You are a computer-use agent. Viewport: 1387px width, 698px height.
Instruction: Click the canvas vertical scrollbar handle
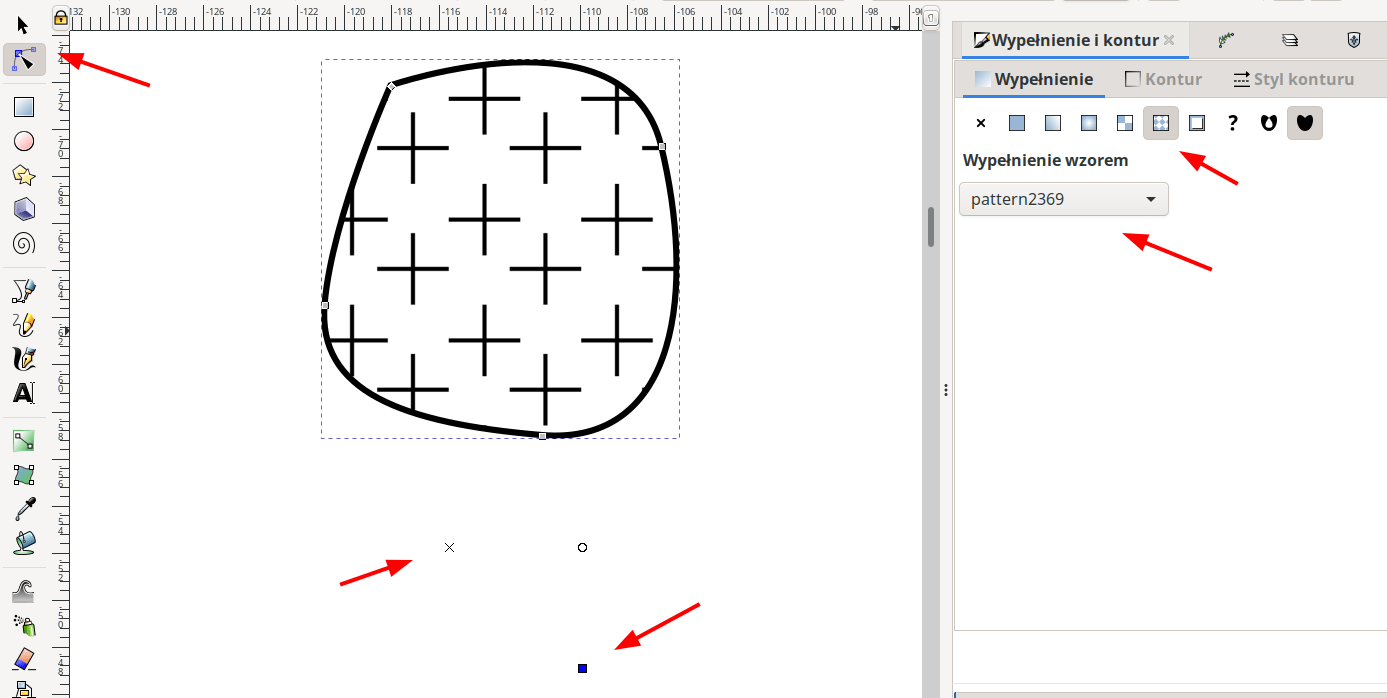[x=931, y=226]
